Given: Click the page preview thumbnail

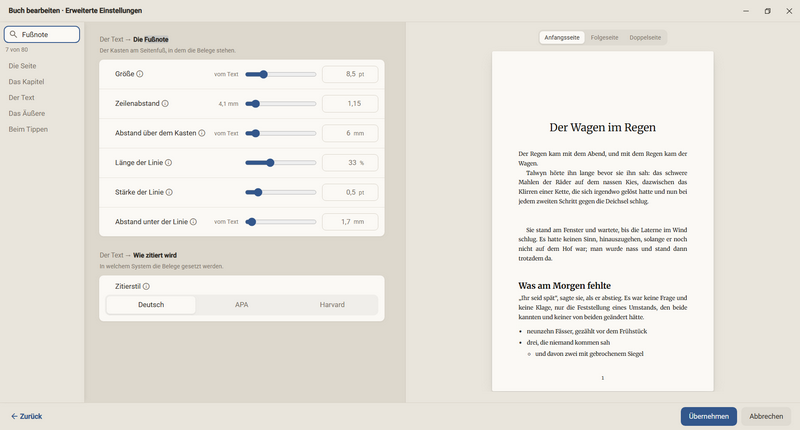Looking at the screenshot, I should pos(603,221).
